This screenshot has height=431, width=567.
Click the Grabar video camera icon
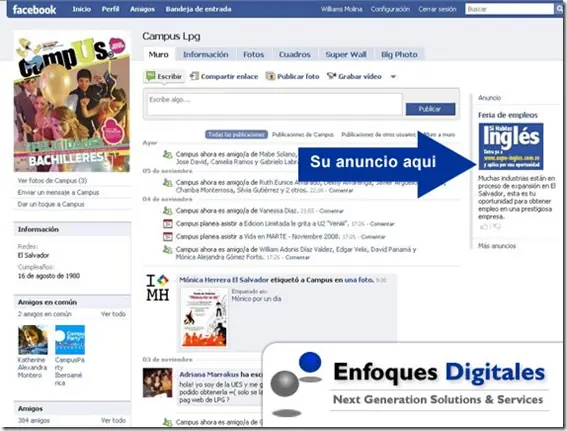coord(332,76)
